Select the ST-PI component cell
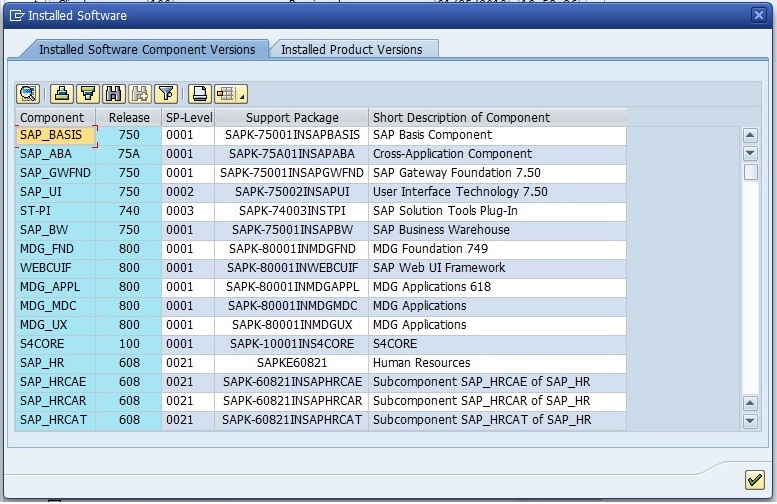This screenshot has height=504, width=777. pyautogui.click(x=56, y=211)
